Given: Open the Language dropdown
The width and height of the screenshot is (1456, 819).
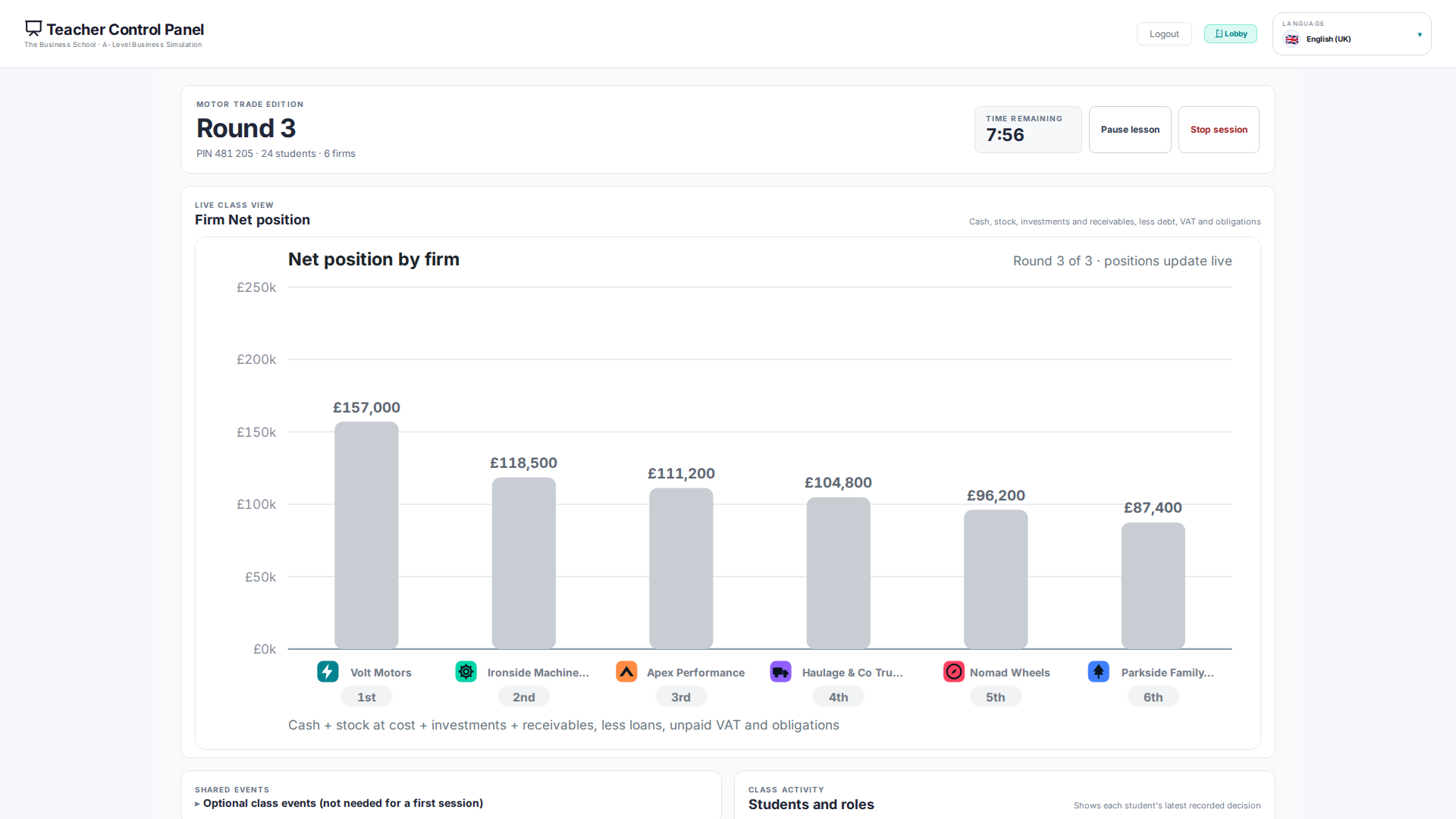Looking at the screenshot, I should pos(1351,34).
